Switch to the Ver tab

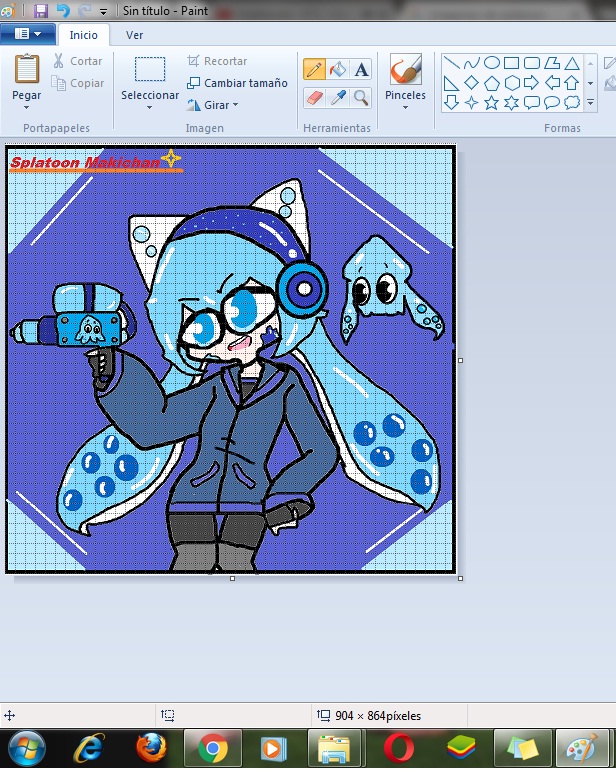tap(134, 35)
